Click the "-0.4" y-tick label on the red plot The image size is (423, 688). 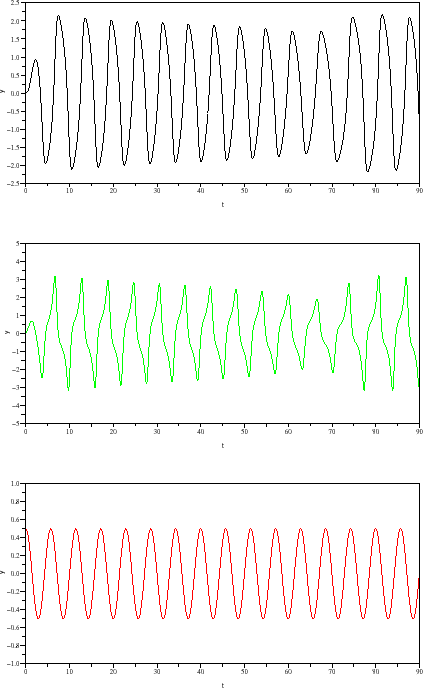click(14, 609)
